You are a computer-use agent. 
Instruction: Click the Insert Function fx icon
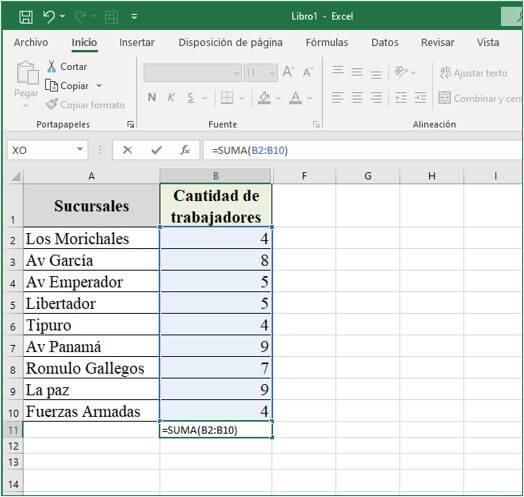point(185,150)
